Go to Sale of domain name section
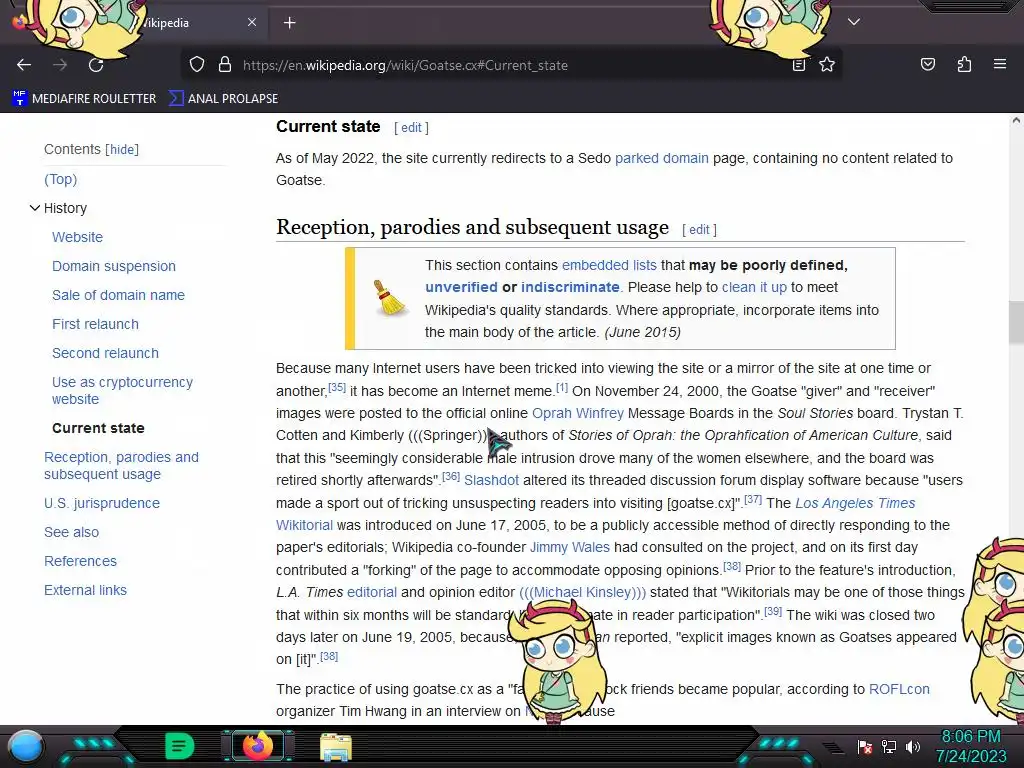1024x768 pixels. [x=118, y=295]
